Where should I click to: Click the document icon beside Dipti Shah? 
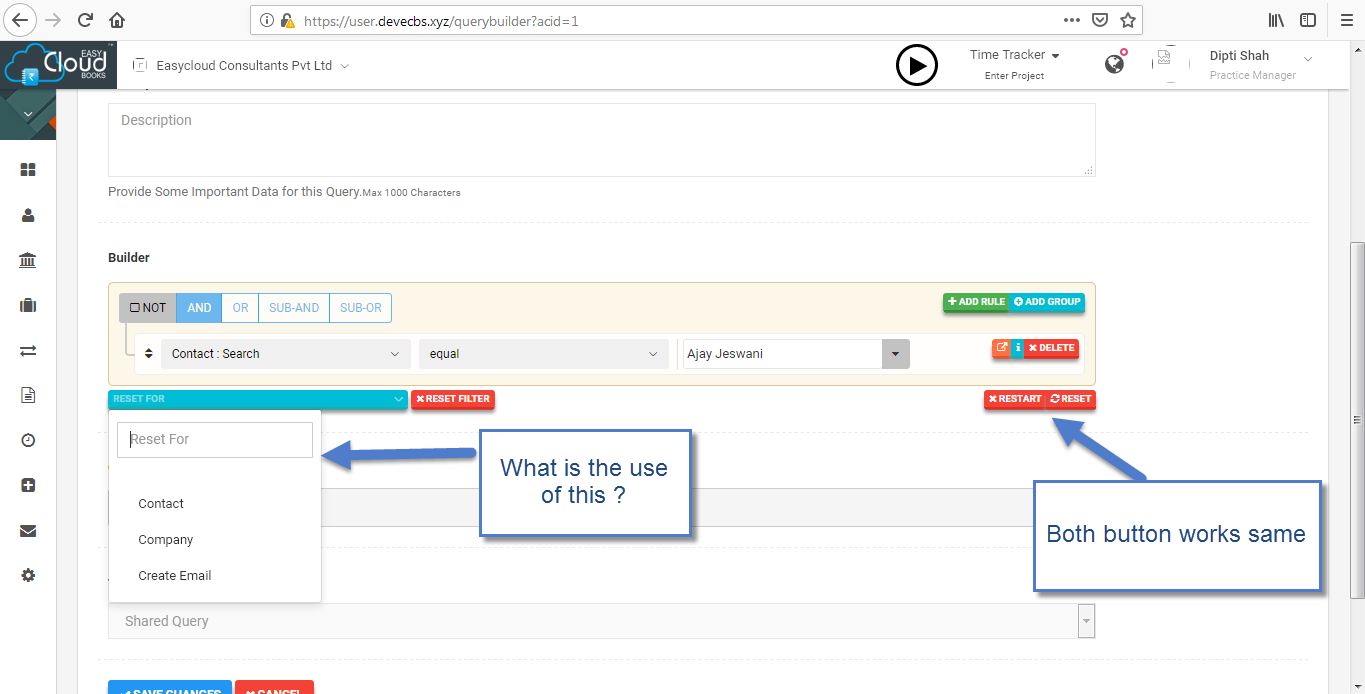[x=1165, y=59]
